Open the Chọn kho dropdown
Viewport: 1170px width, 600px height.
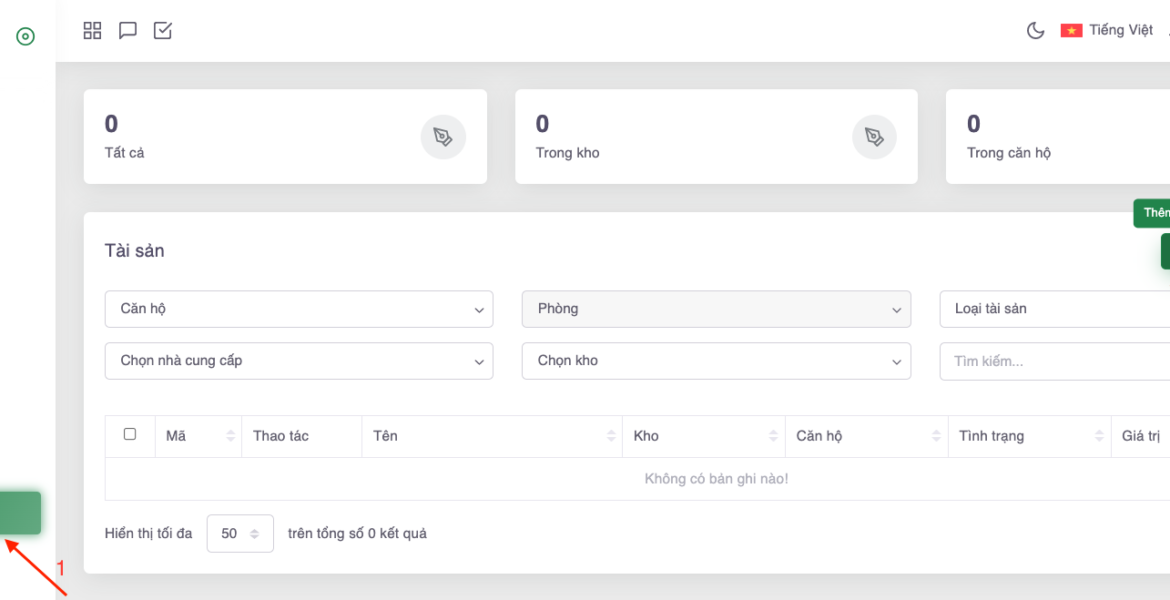coord(716,361)
